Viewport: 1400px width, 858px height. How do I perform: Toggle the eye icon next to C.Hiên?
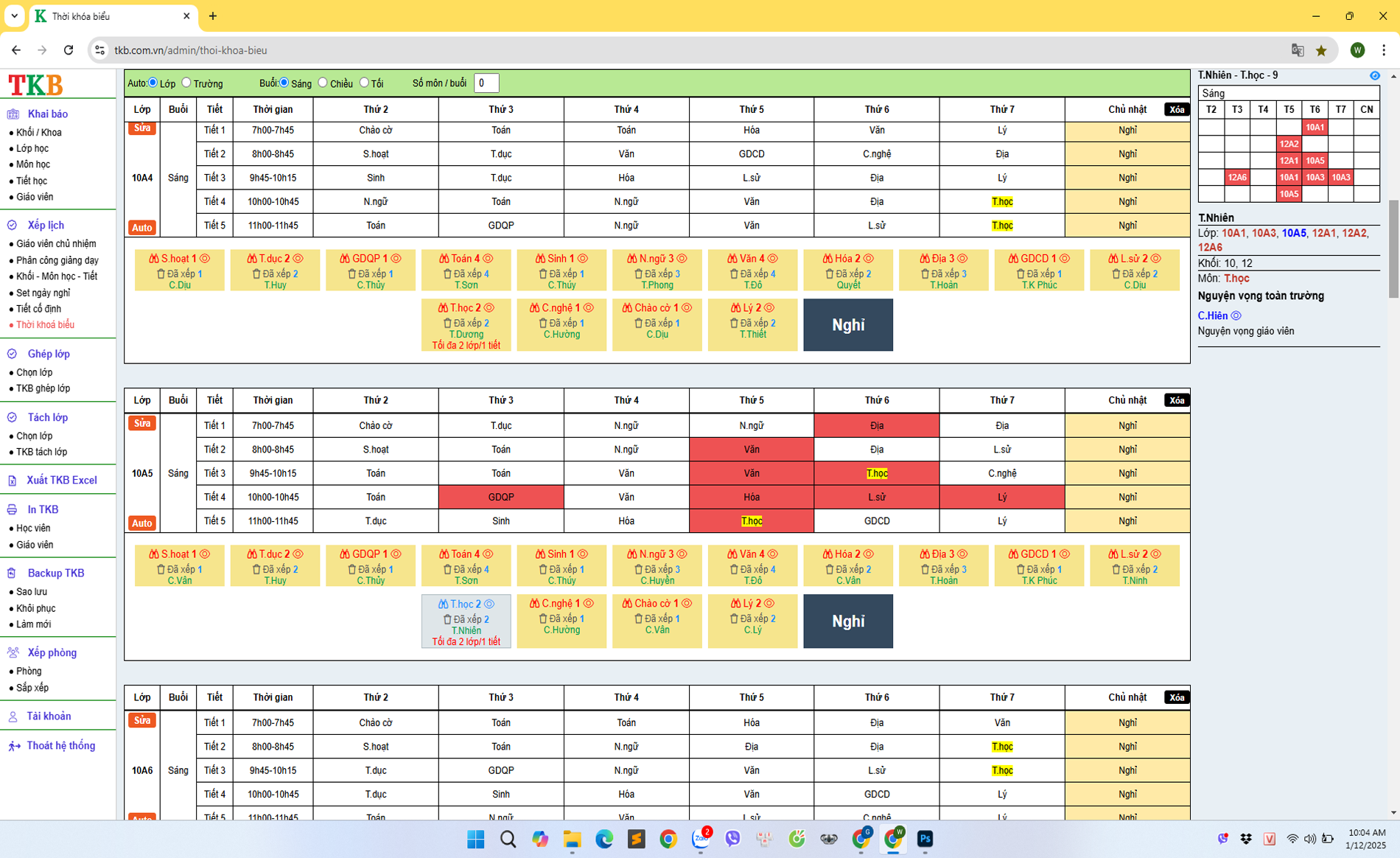click(x=1236, y=315)
